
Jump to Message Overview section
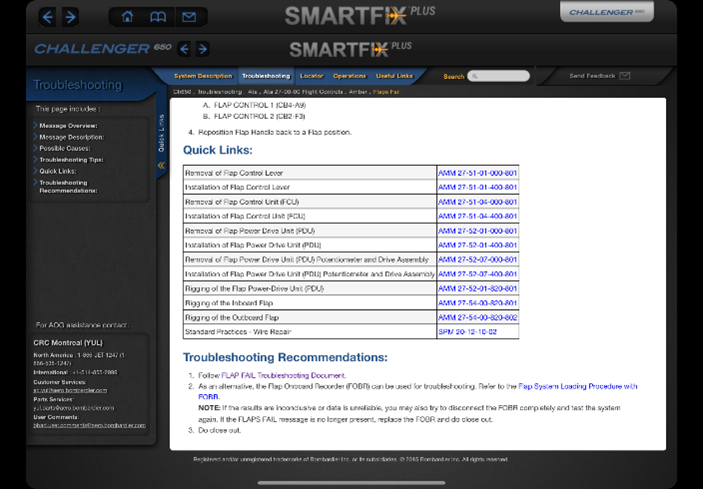coord(68,126)
